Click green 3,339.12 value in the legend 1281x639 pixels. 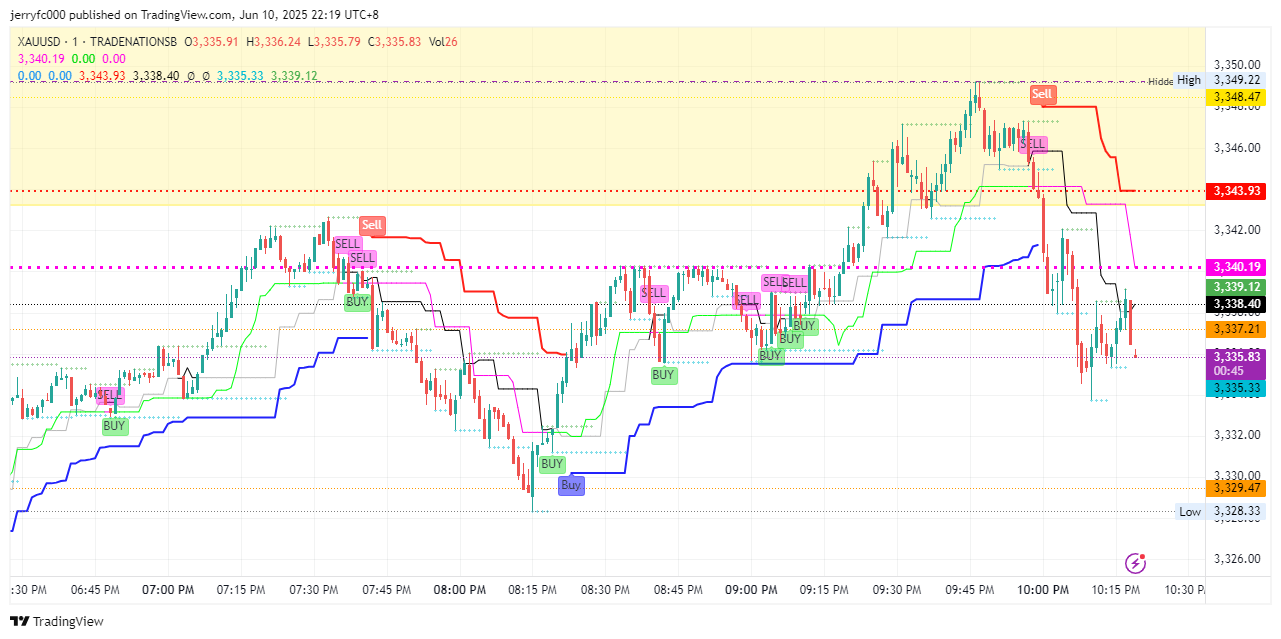tap(294, 76)
